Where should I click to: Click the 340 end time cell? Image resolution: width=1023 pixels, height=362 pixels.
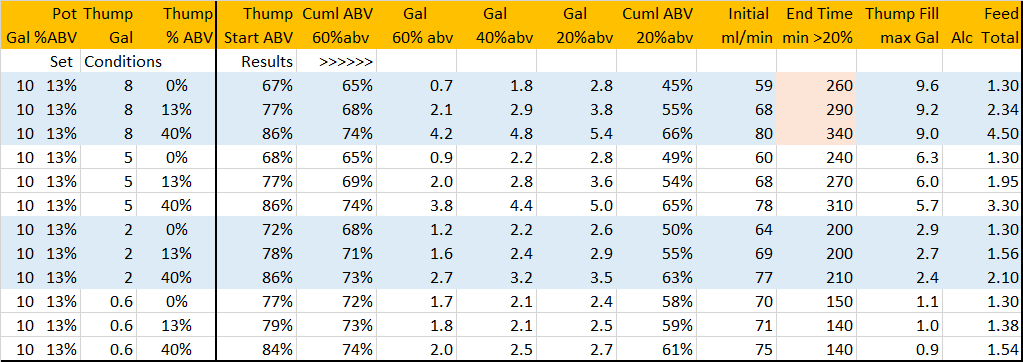point(816,134)
